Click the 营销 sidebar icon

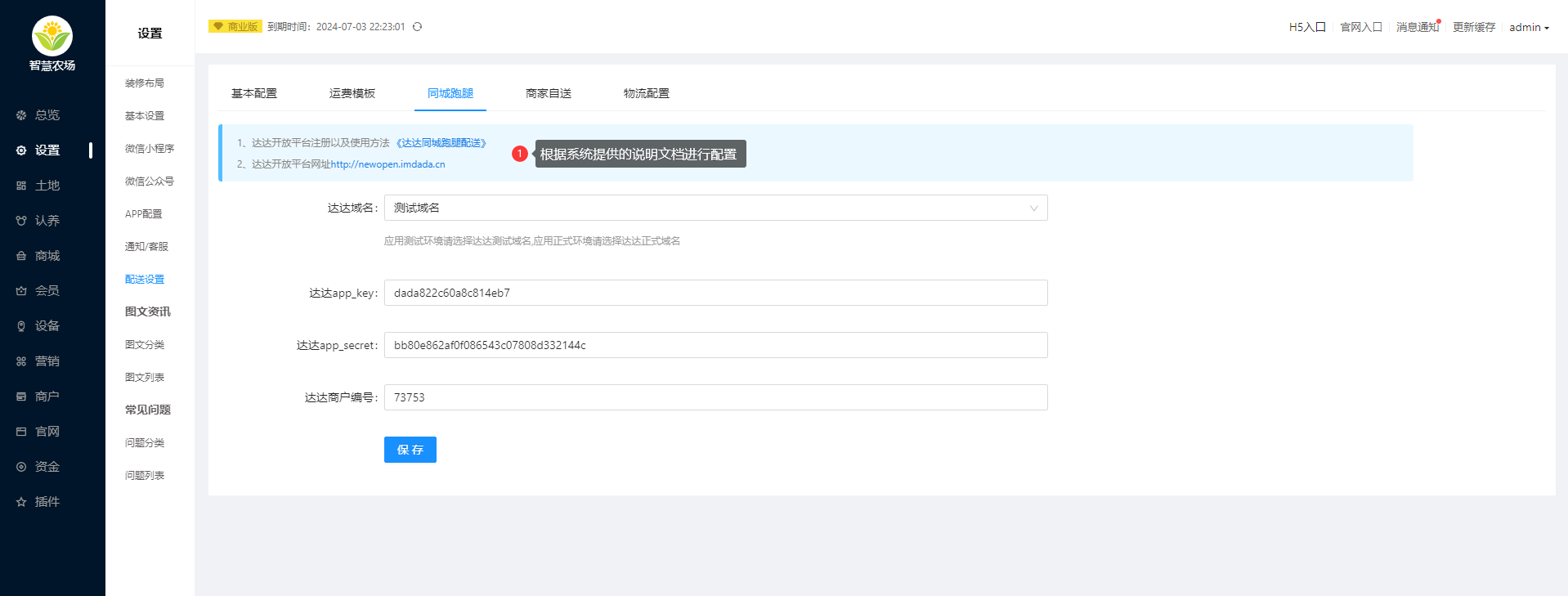(x=21, y=361)
